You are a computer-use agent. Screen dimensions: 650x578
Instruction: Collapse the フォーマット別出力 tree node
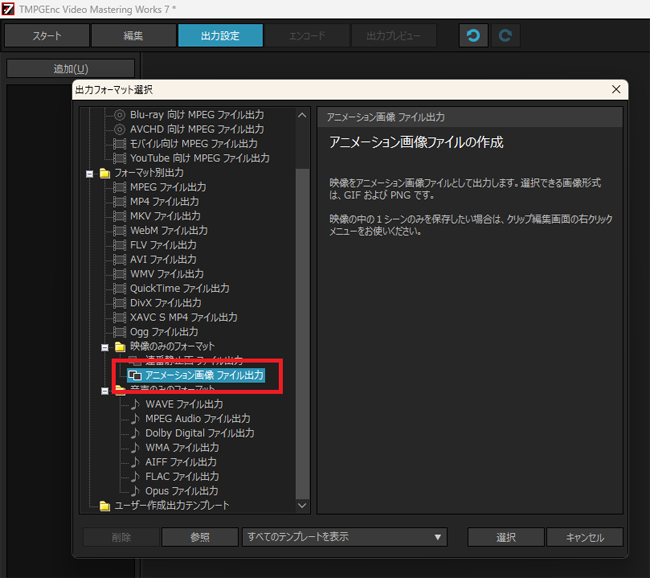[x=90, y=174]
